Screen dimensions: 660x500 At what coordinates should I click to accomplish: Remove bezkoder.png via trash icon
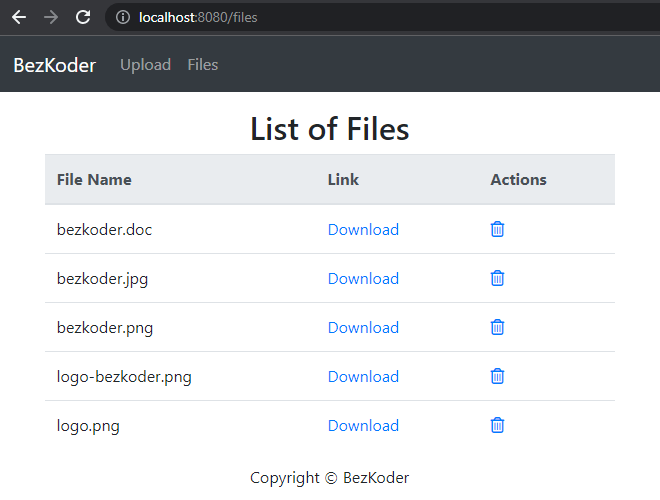pyautogui.click(x=497, y=327)
